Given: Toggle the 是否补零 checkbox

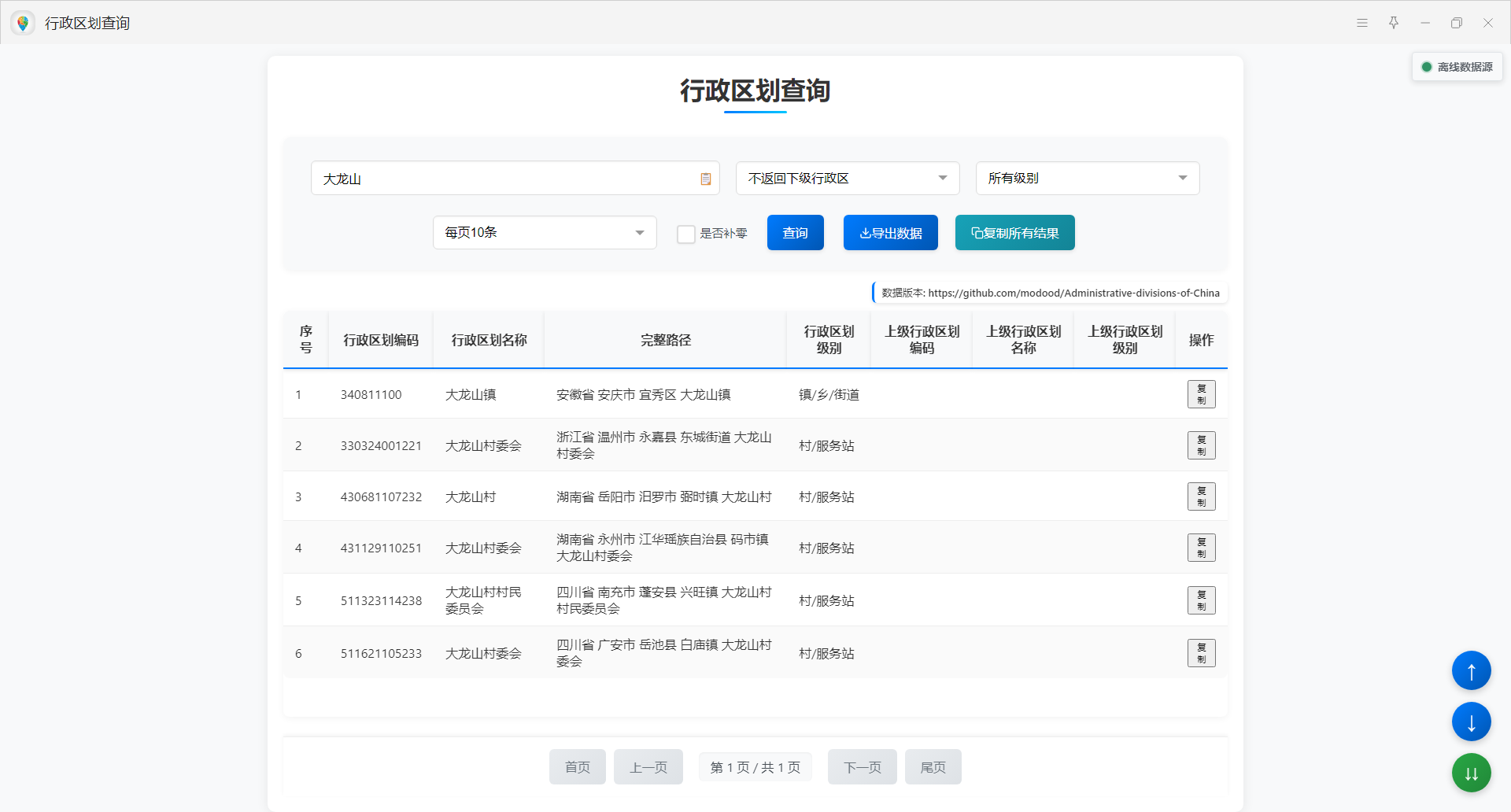Looking at the screenshot, I should (686, 234).
